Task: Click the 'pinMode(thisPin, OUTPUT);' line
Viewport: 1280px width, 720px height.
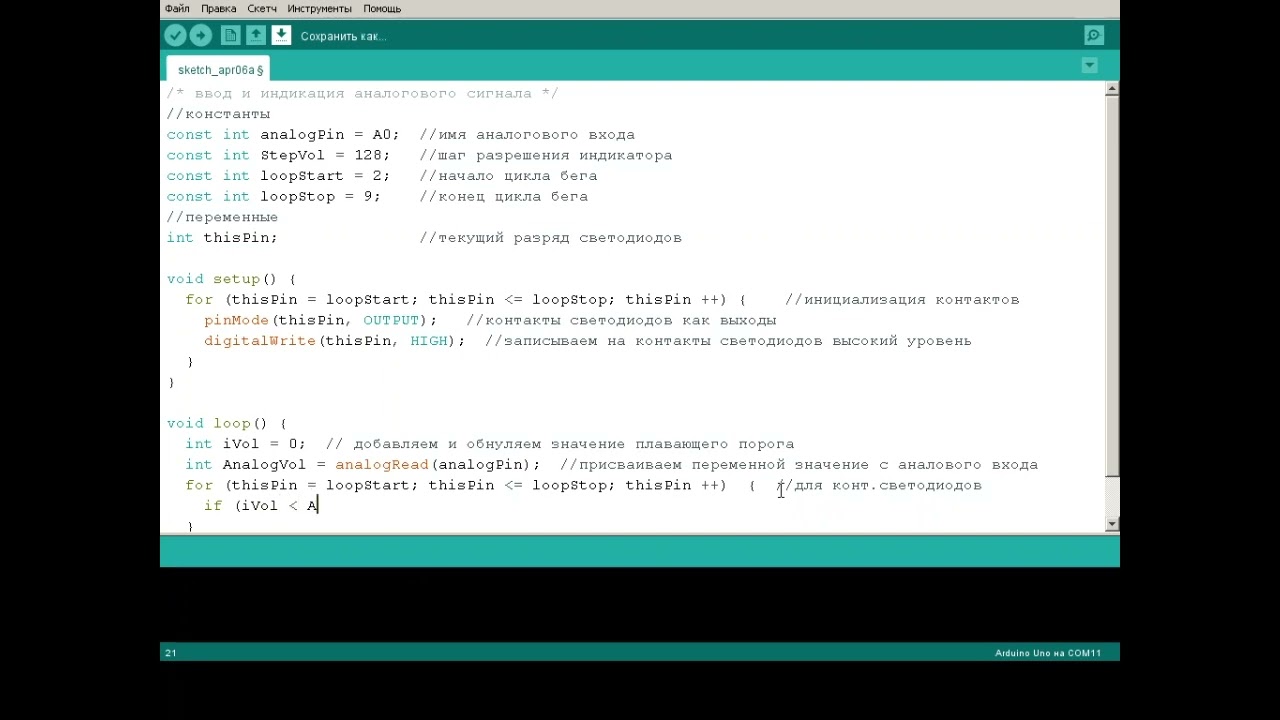Action: (x=321, y=320)
